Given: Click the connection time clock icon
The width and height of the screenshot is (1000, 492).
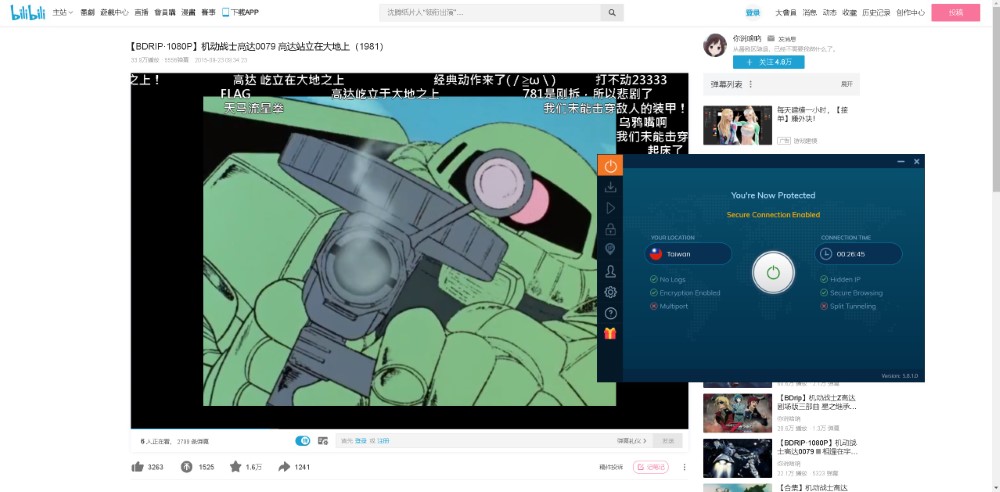Looking at the screenshot, I should [826, 253].
